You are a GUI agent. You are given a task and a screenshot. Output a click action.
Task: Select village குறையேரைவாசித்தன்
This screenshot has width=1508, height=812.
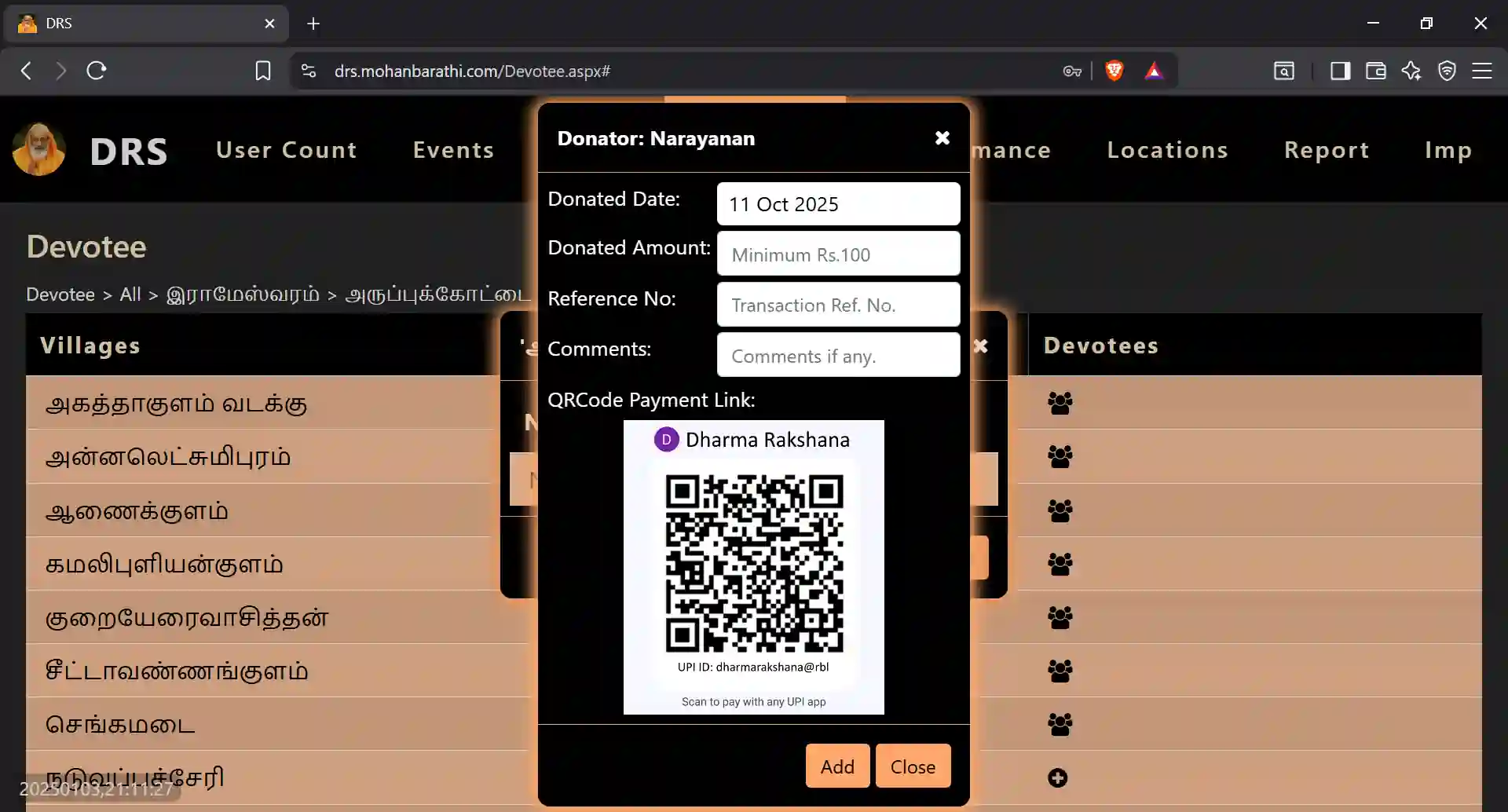pos(187,617)
